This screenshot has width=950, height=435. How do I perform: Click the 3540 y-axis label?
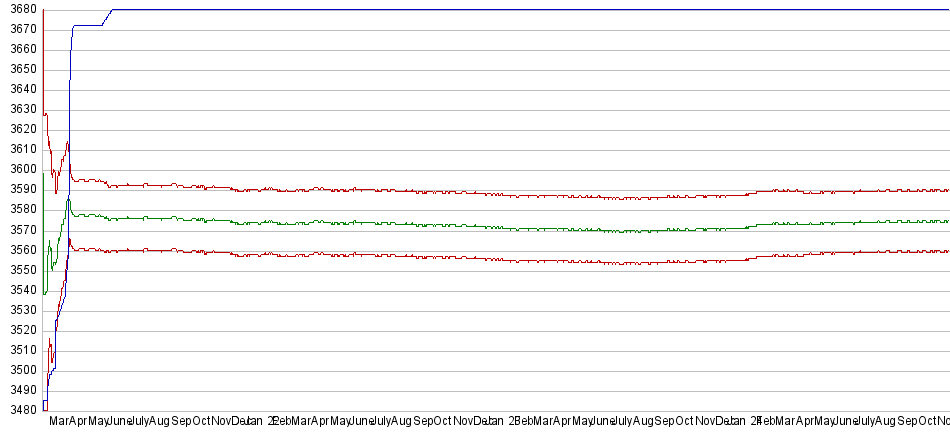[x=23, y=290]
